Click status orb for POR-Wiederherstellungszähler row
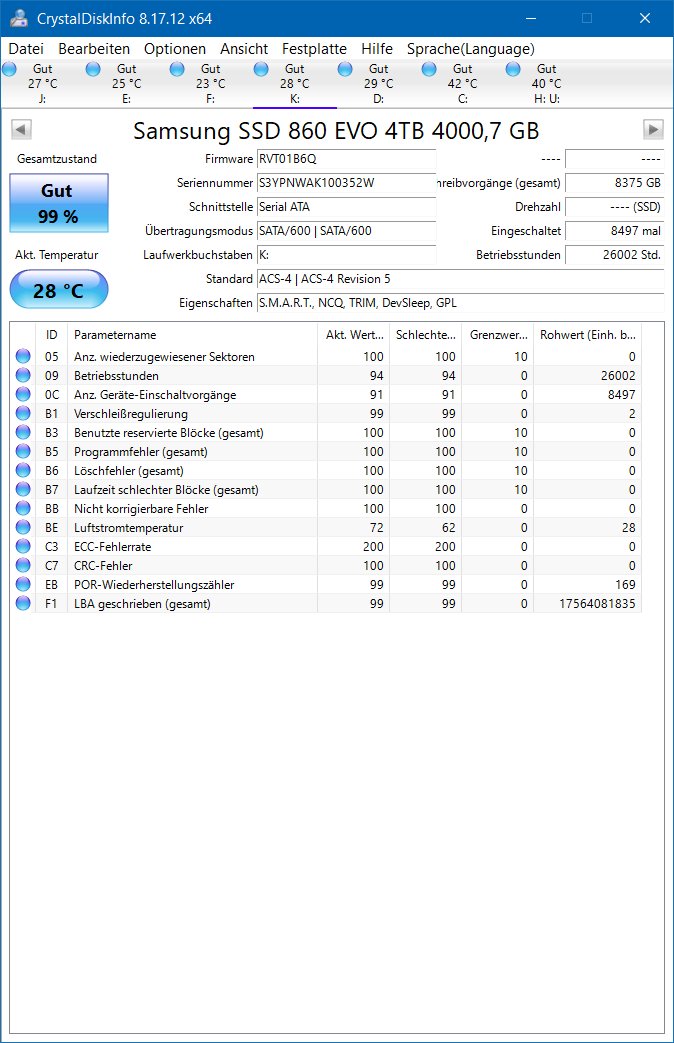 pos(23,584)
